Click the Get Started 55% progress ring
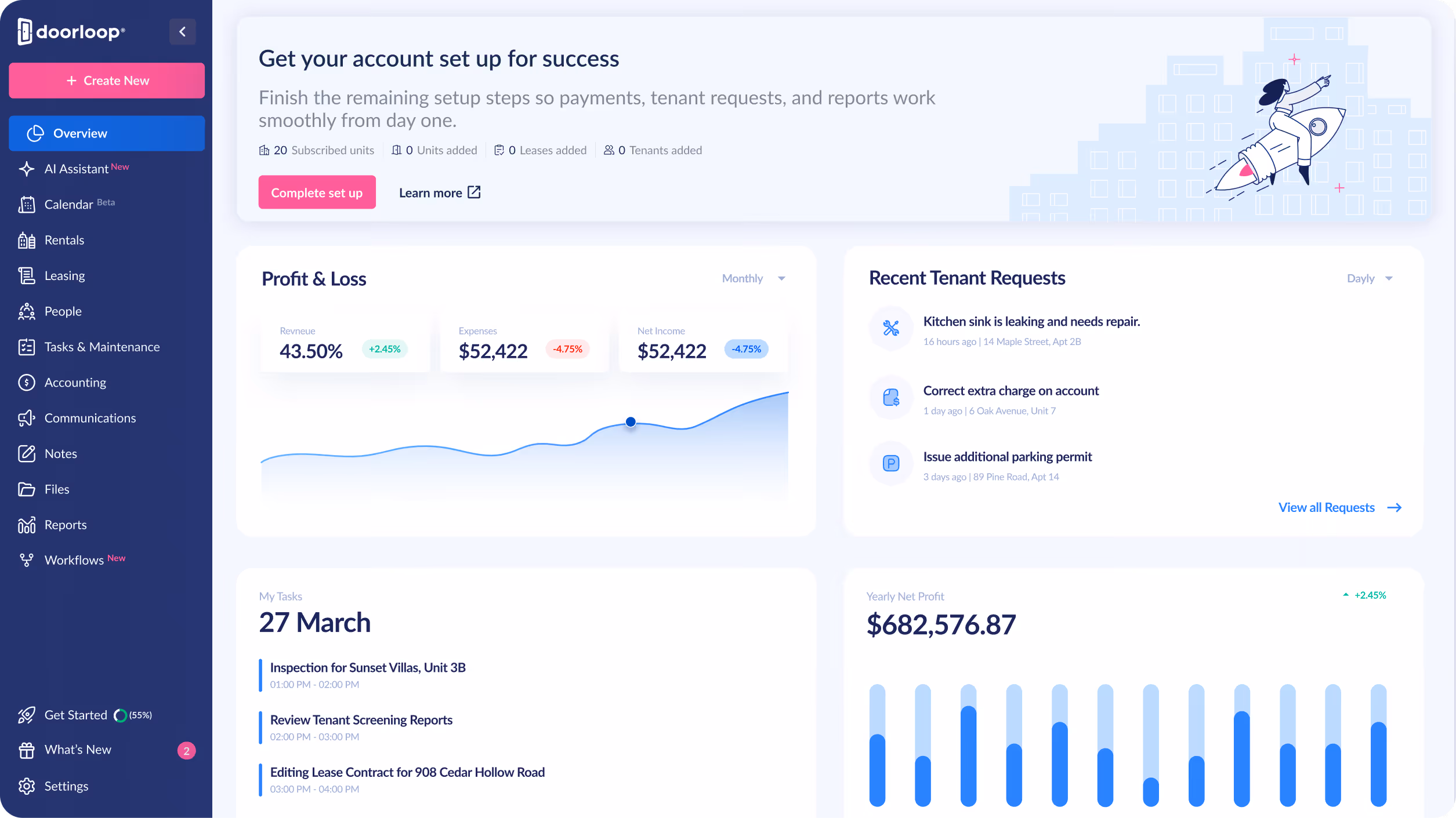Screen dimensions: 1456x818 [x=120, y=715]
